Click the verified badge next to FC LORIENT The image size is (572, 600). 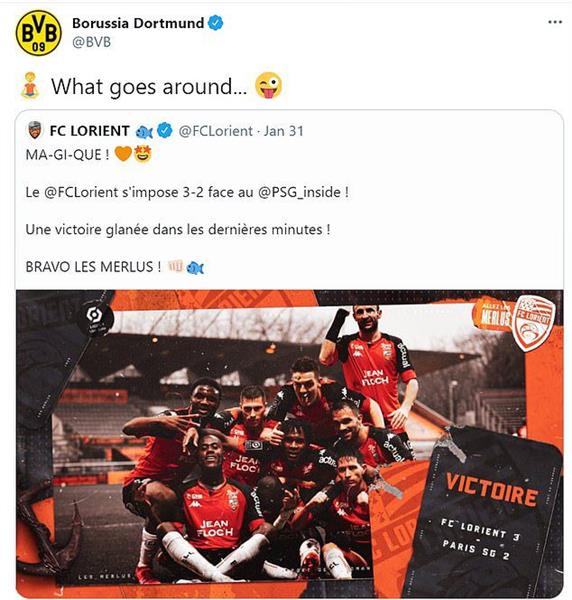coord(165,131)
